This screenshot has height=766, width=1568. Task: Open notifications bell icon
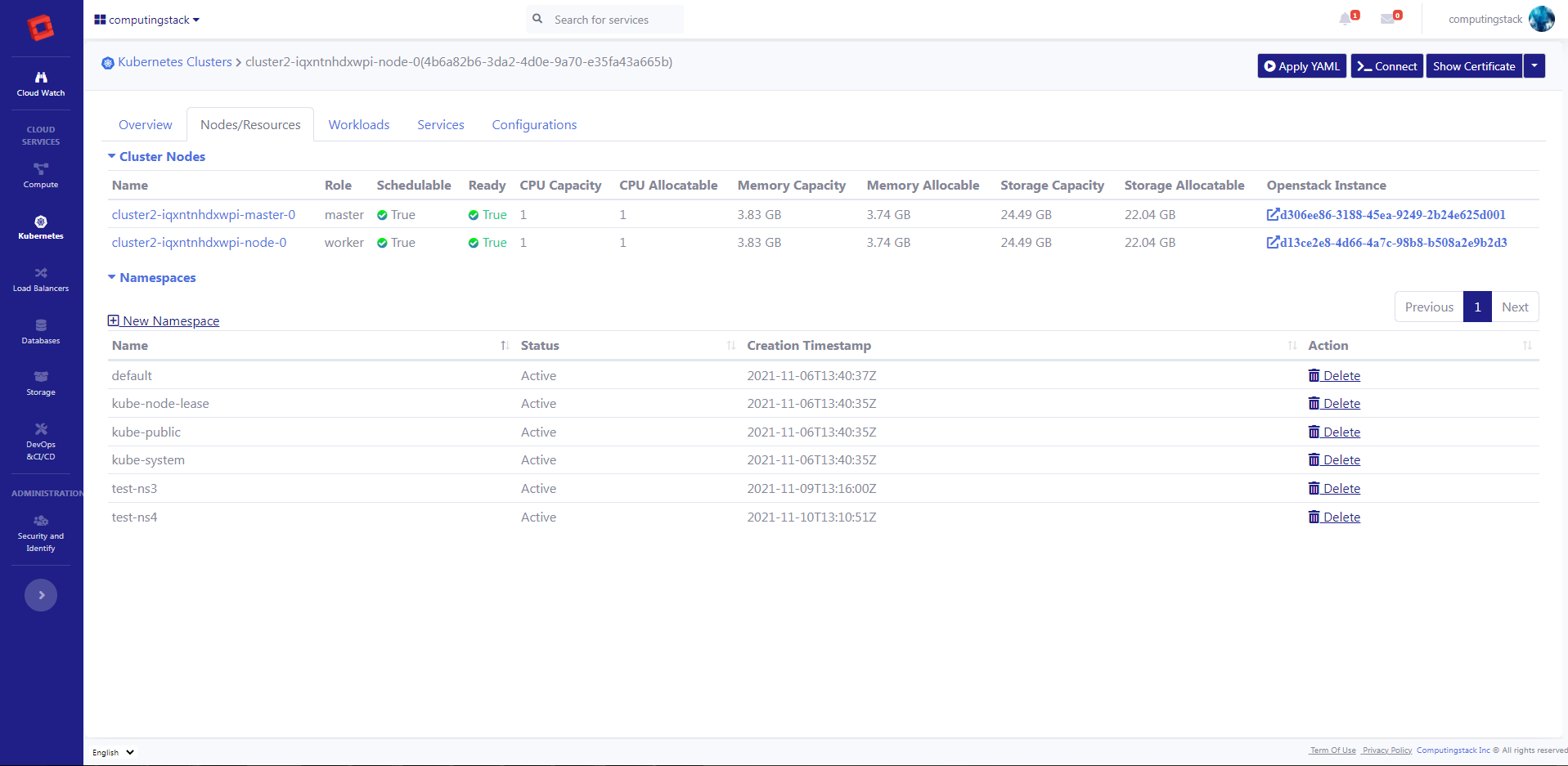coord(1346,19)
